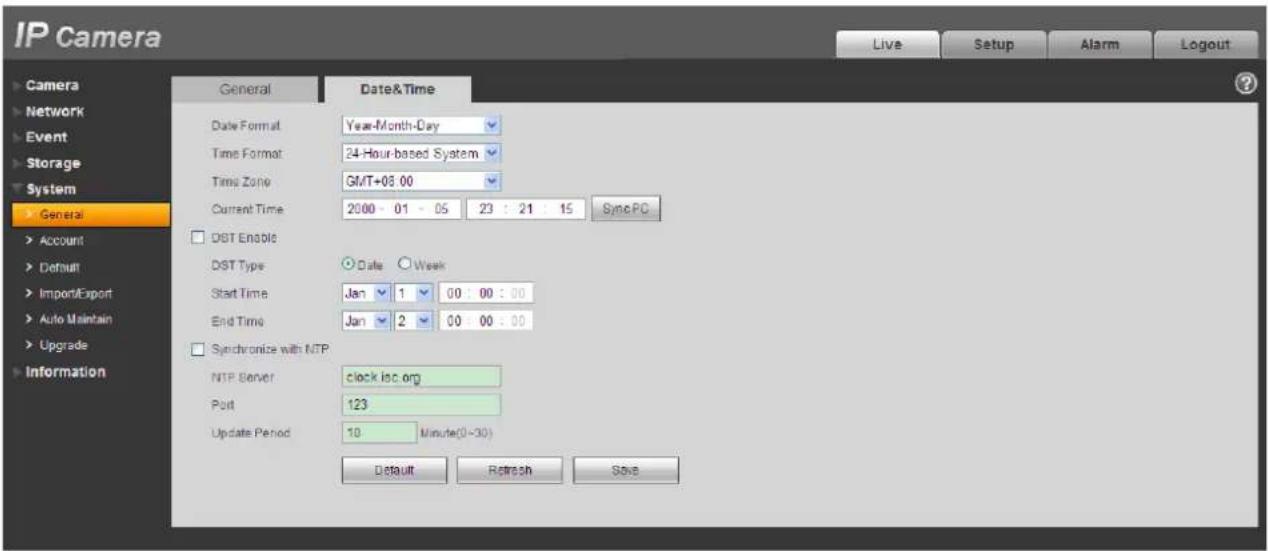Click the Current Time date field
1268x551 pixels.
coord(402,210)
